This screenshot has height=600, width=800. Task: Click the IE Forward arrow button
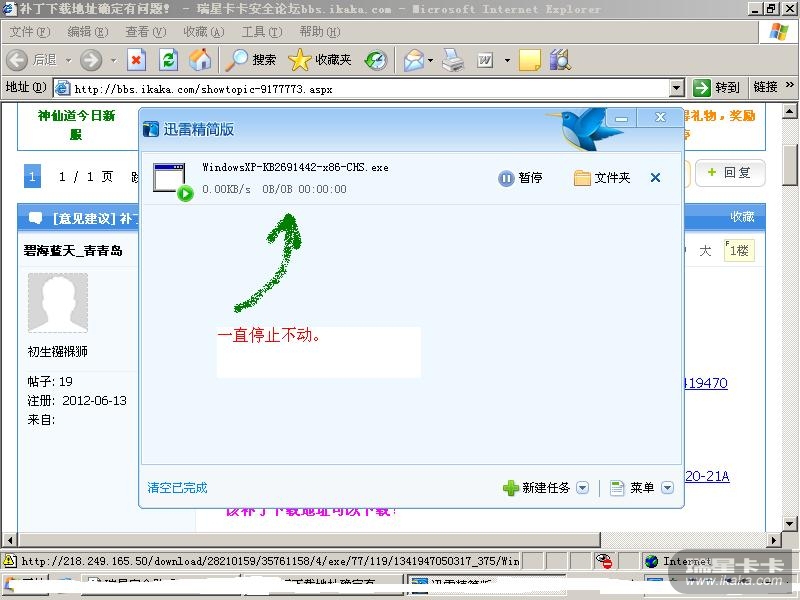(x=91, y=60)
